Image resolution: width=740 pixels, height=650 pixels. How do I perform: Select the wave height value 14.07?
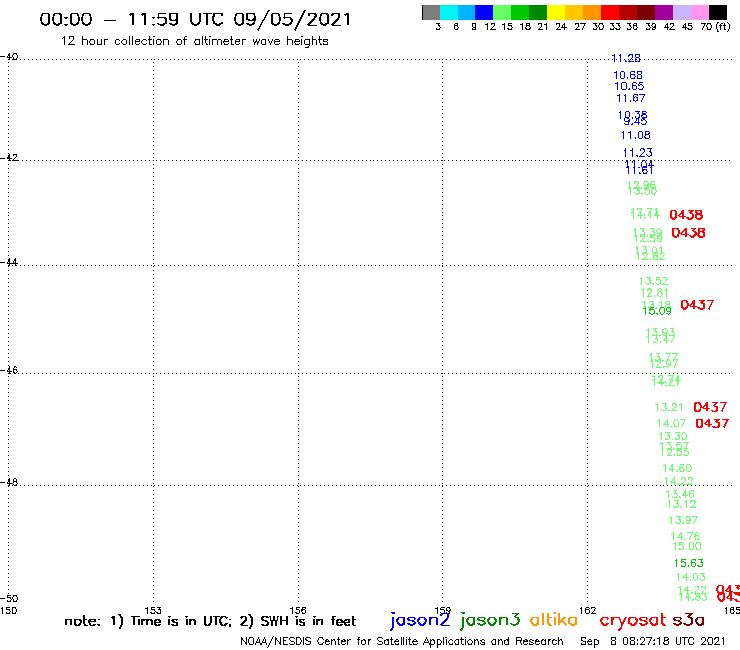[671, 423]
